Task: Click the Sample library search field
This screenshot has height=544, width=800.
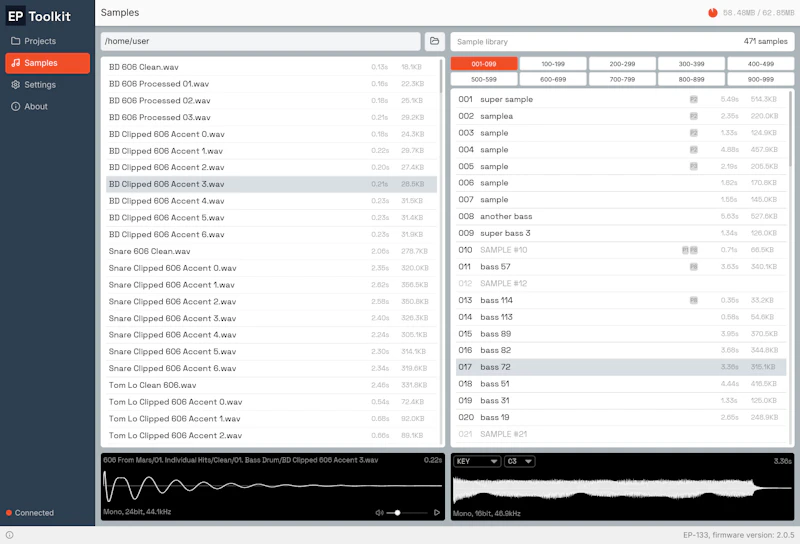Action: 622,41
